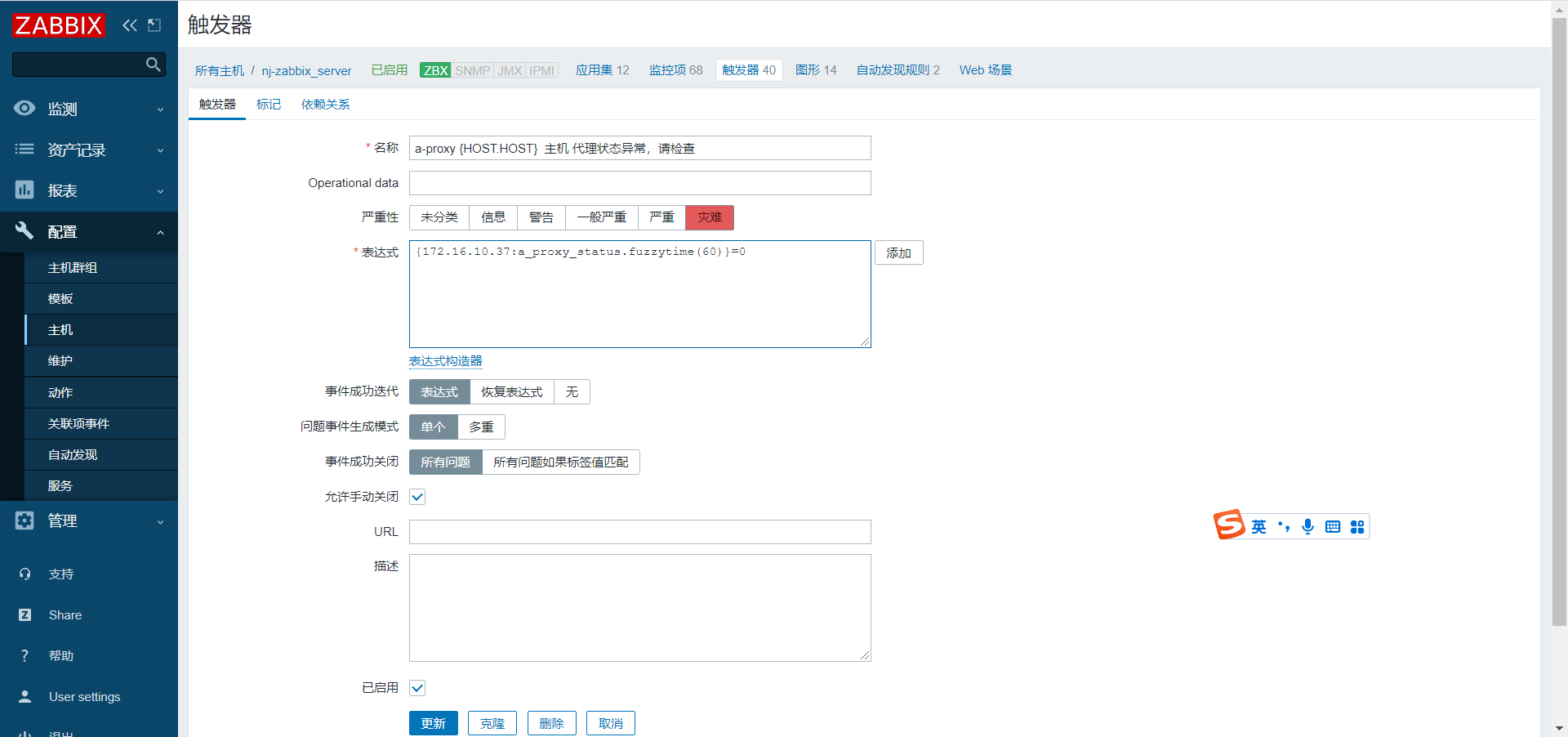The width and height of the screenshot is (1568, 737).
Task: Click the 克隆 button
Action: pyautogui.click(x=492, y=723)
